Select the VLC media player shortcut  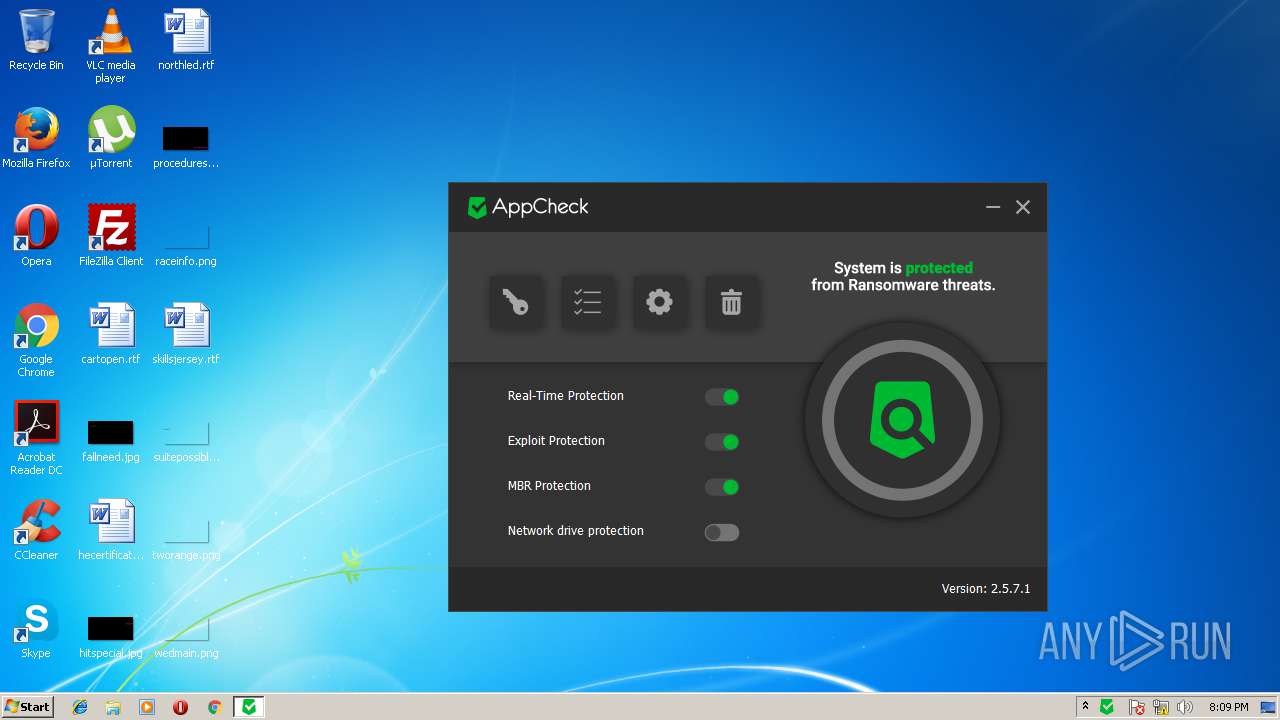pos(110,46)
